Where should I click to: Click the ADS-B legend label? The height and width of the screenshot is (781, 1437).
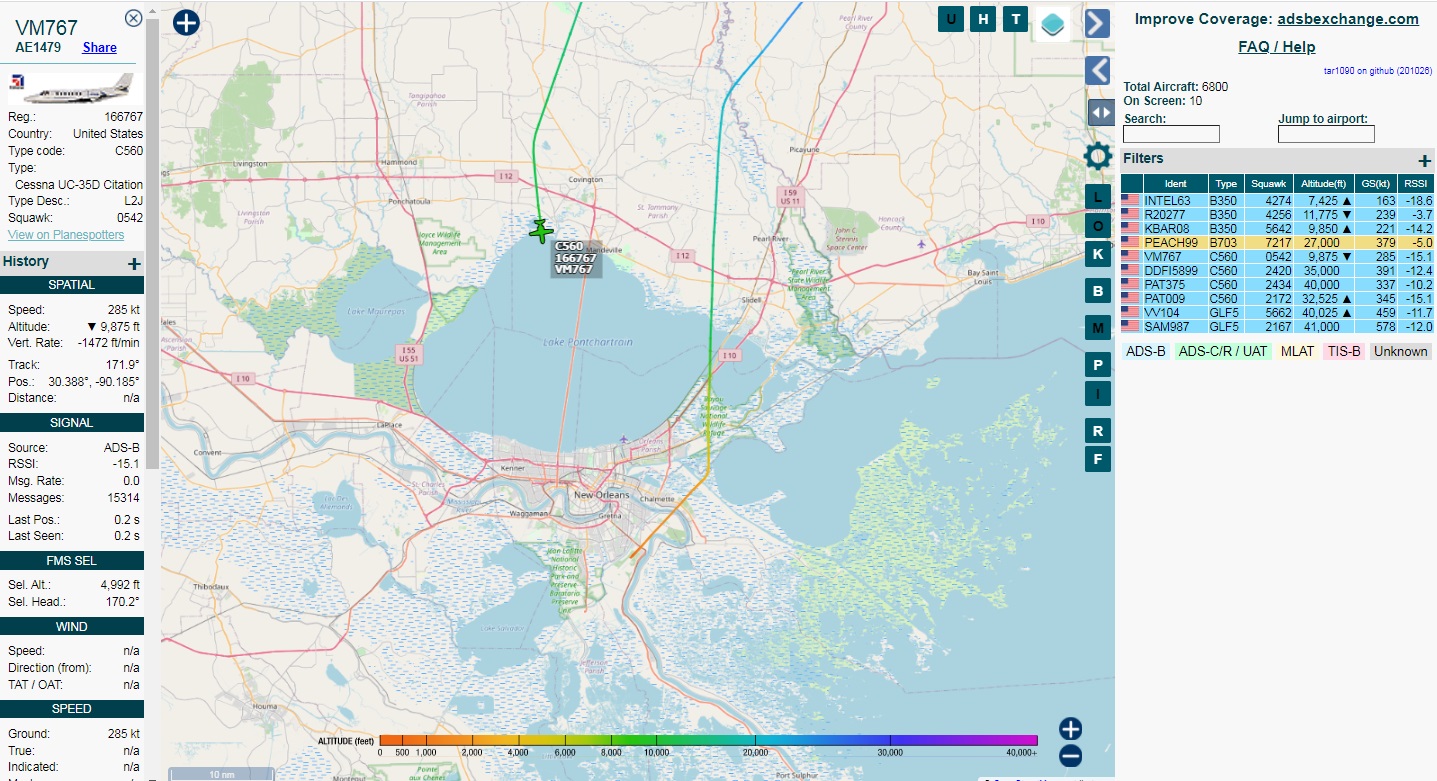click(x=1146, y=351)
